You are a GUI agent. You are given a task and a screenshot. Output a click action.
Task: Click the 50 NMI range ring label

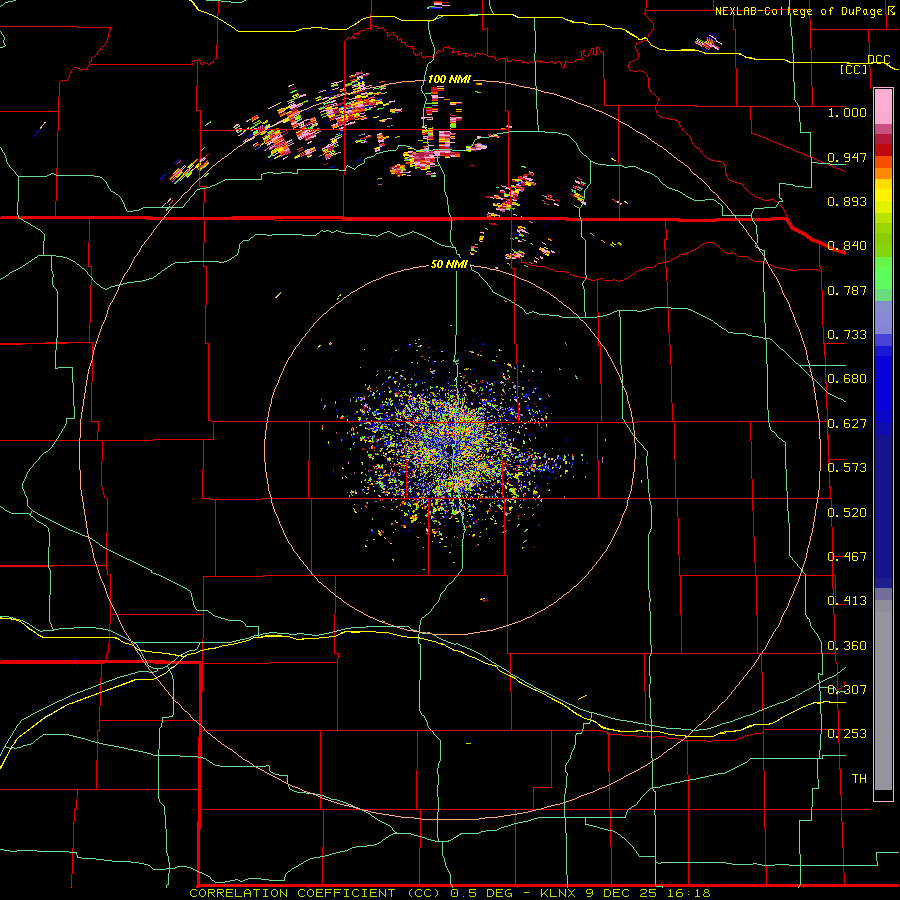click(x=449, y=265)
